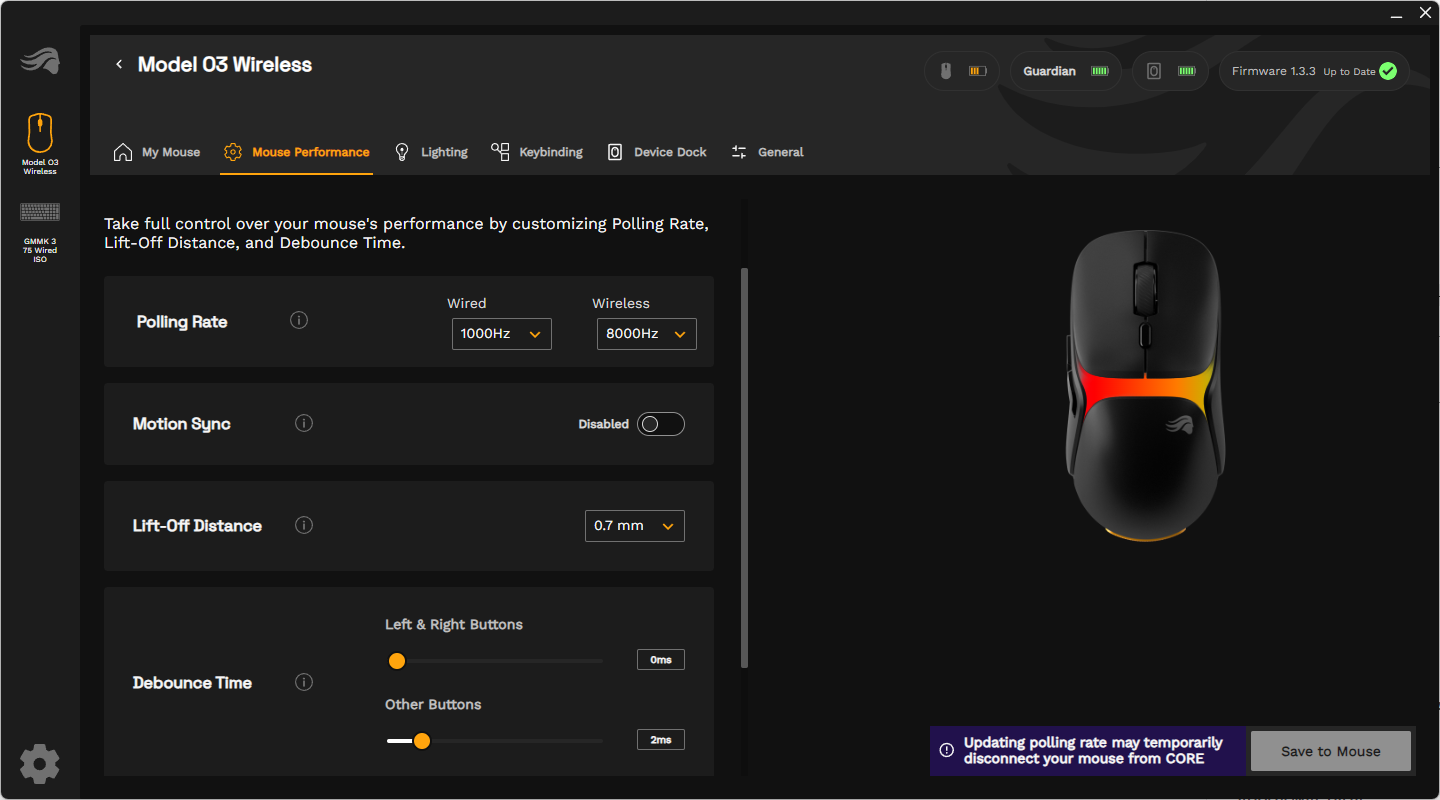
Task: Click the Motion Sync label
Action: pos(182,424)
